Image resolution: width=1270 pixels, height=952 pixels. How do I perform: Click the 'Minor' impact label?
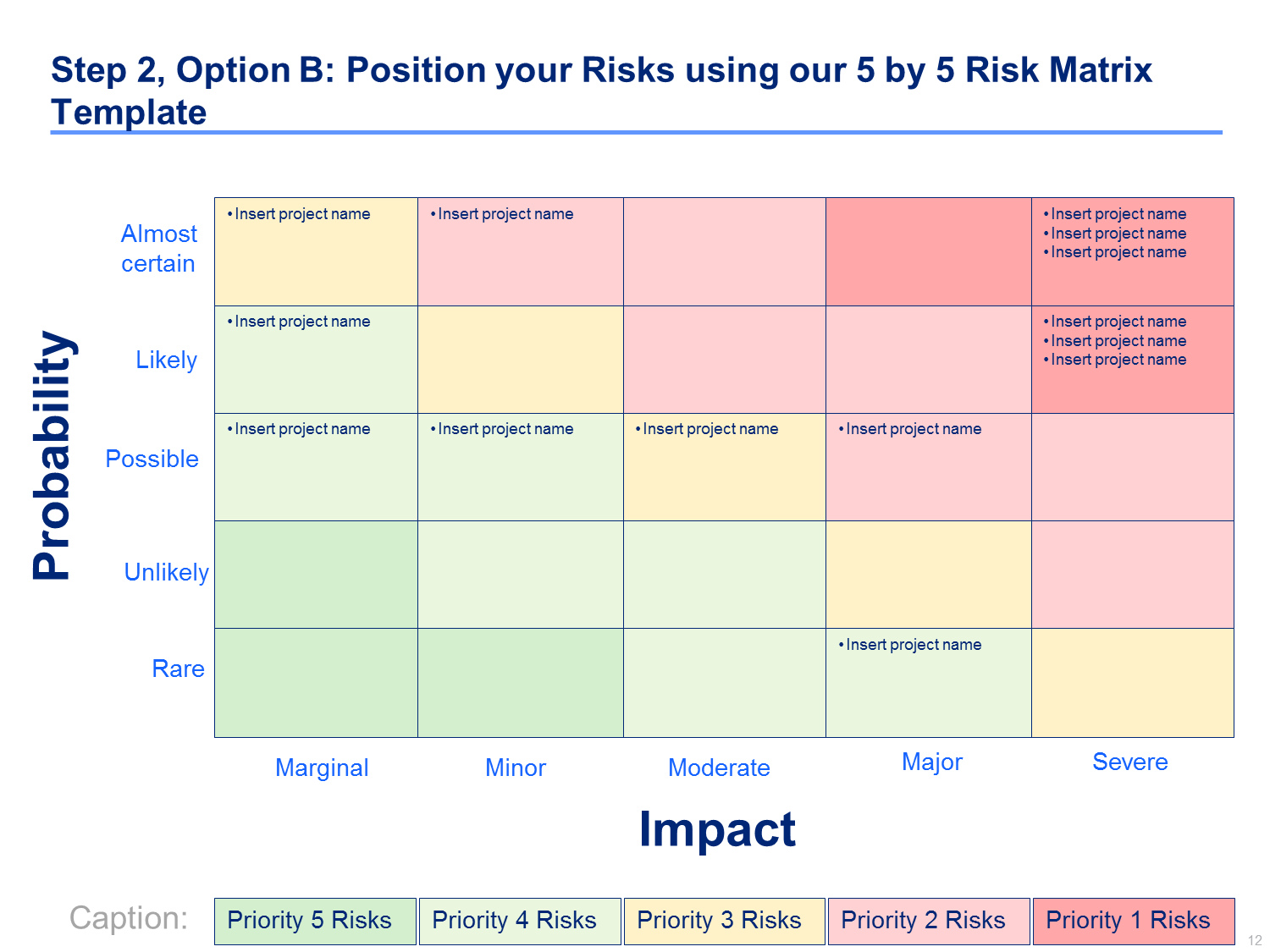click(515, 768)
